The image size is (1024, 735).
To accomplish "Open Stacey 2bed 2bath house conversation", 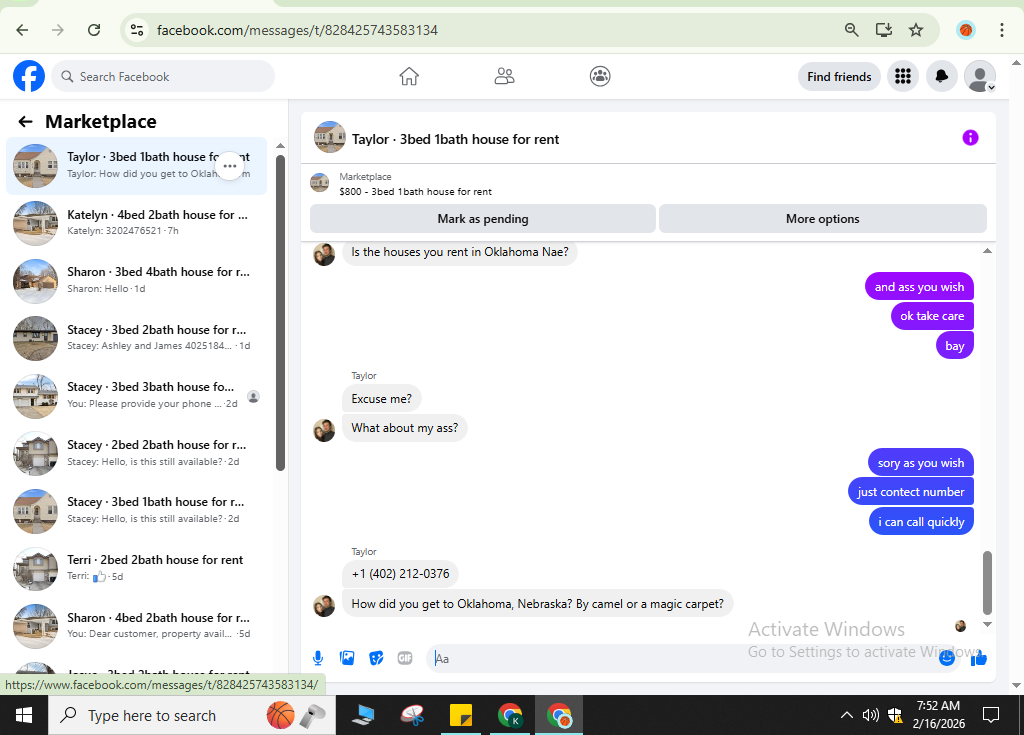I will [x=136, y=453].
